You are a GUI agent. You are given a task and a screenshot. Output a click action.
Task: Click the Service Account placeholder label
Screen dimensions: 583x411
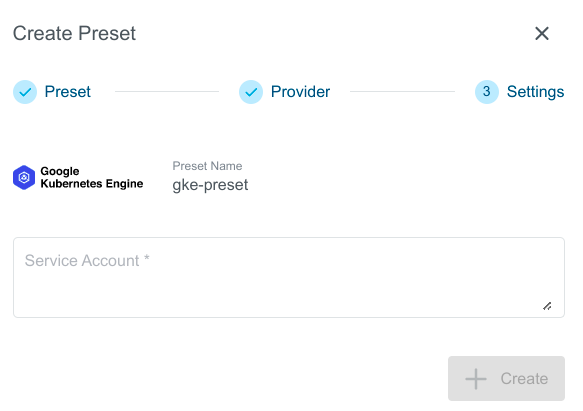point(82,261)
